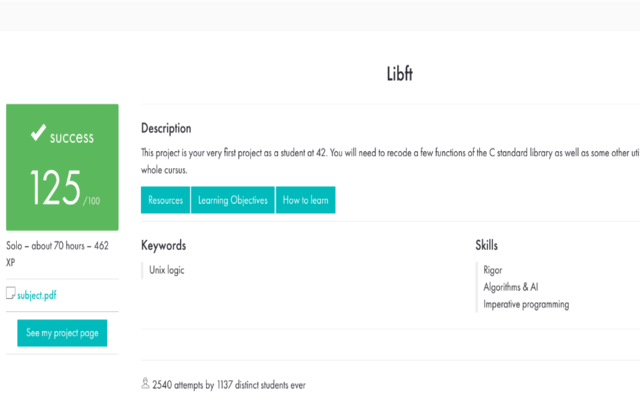Screen dimensions: 640x400
Task: Click the person icon next to attempts count
Action: pyautogui.click(x=145, y=383)
